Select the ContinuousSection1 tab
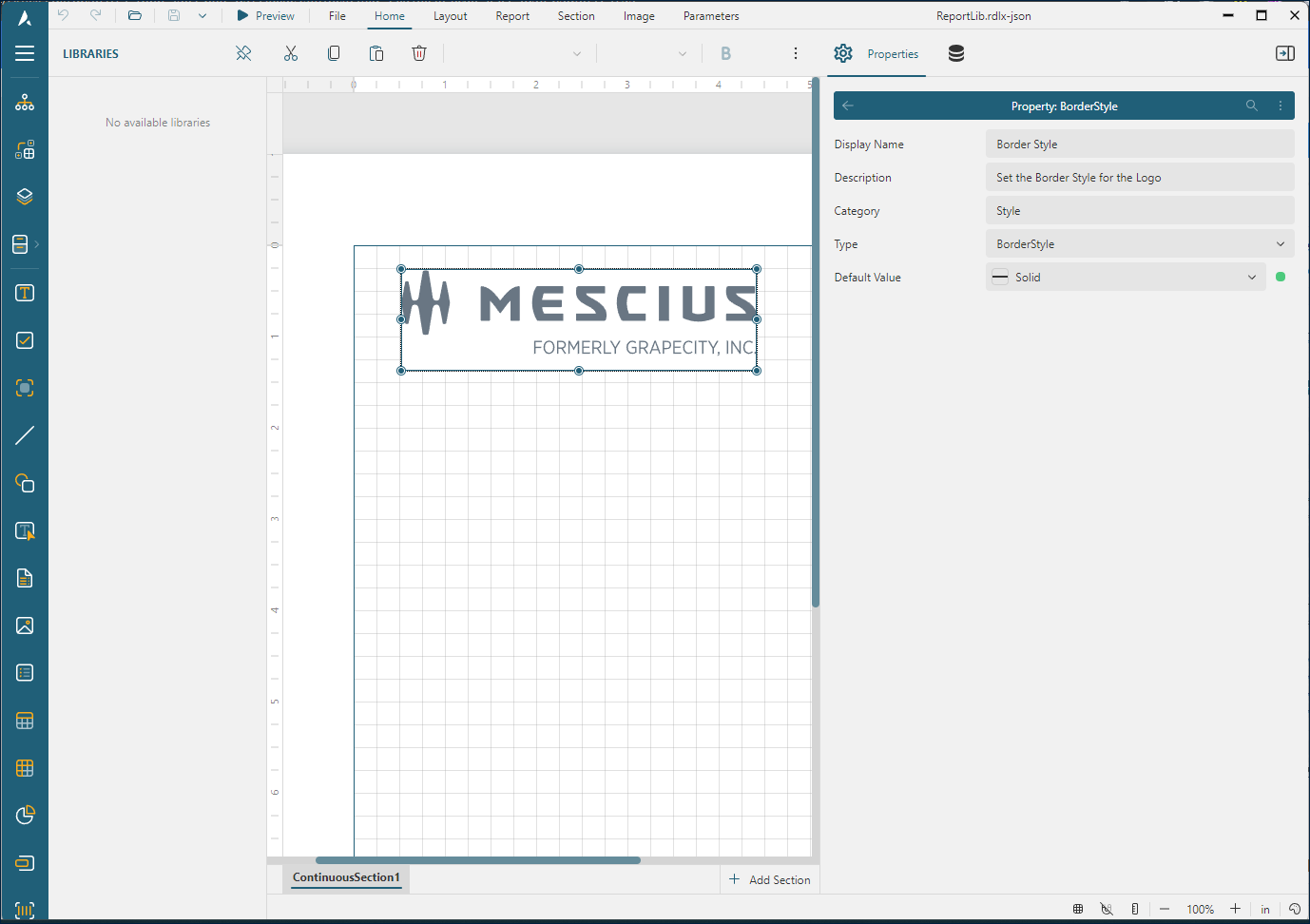The image size is (1310, 924). click(x=346, y=877)
